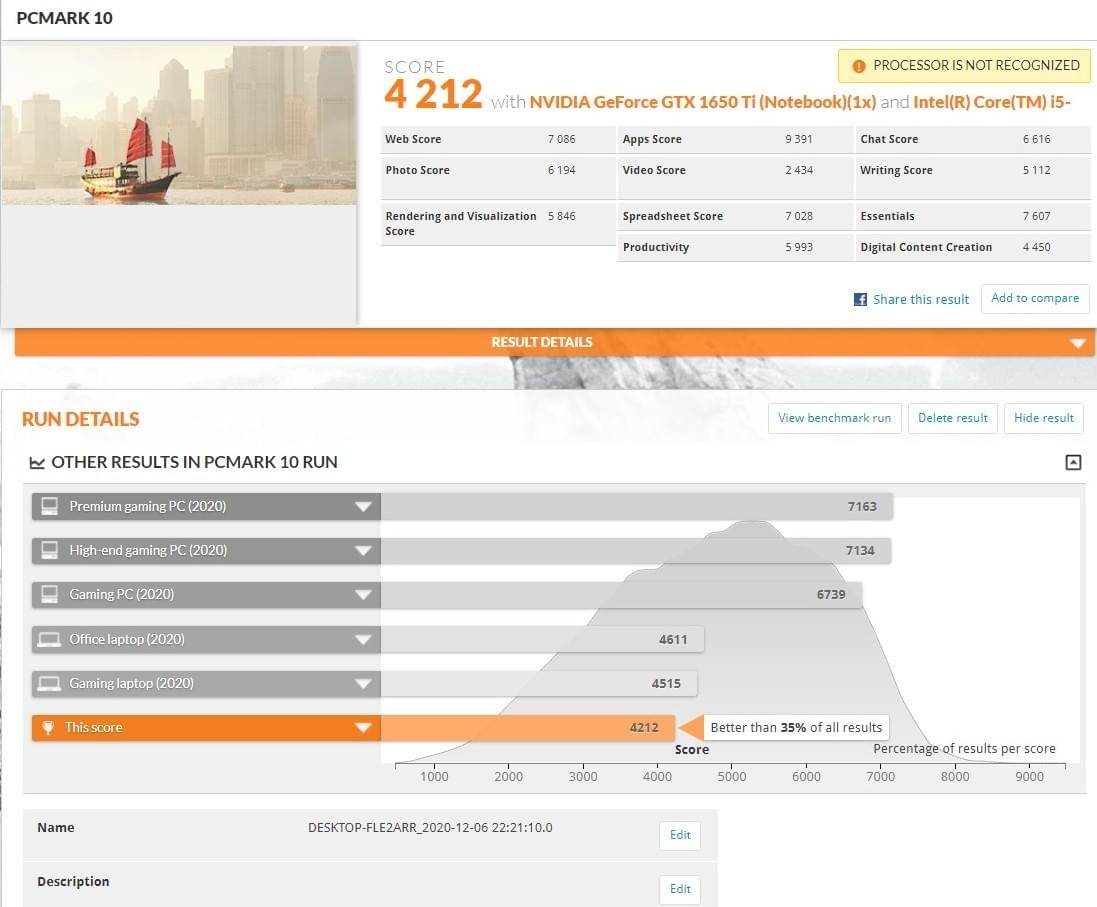Click the chart icon beside Other Results heading
This screenshot has width=1097, height=907.
pyautogui.click(x=36, y=463)
